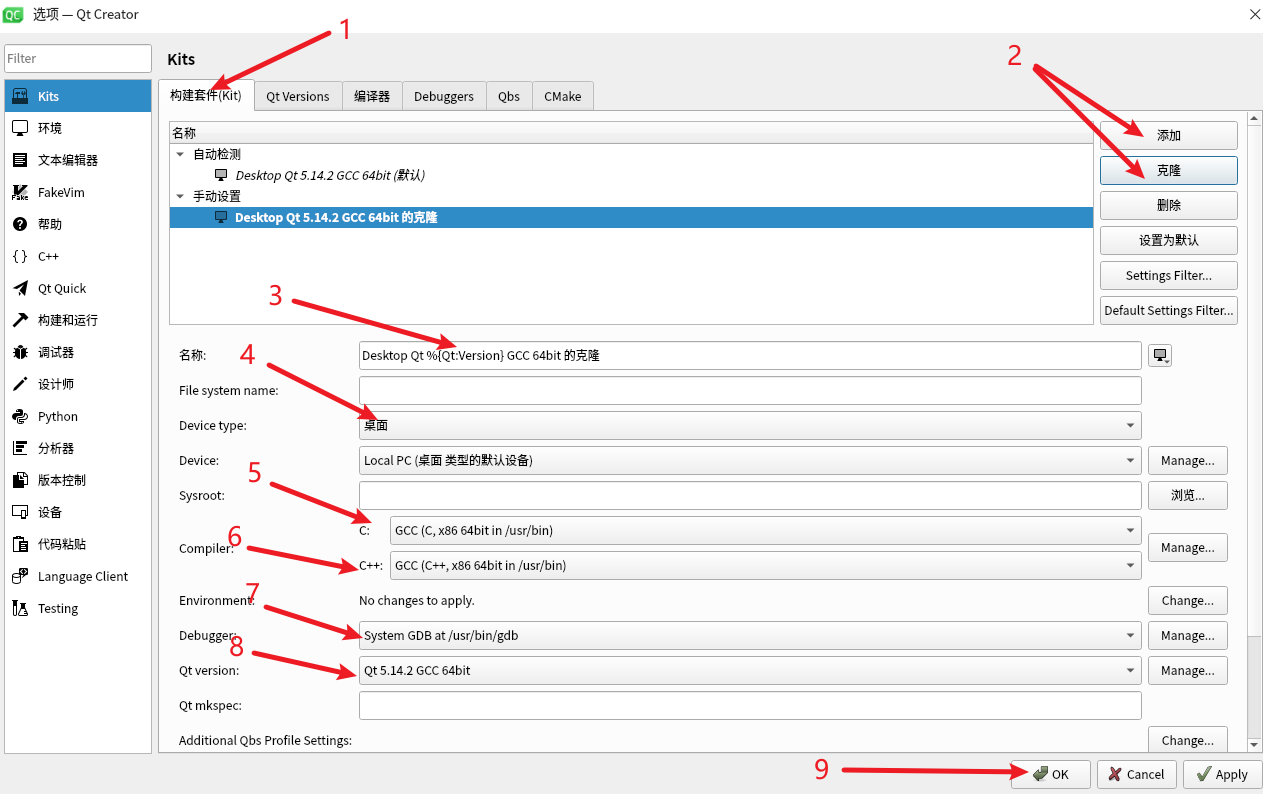The image size is (1263, 794).
Task: Click Manage... next to Qt version
Action: [x=1188, y=670]
